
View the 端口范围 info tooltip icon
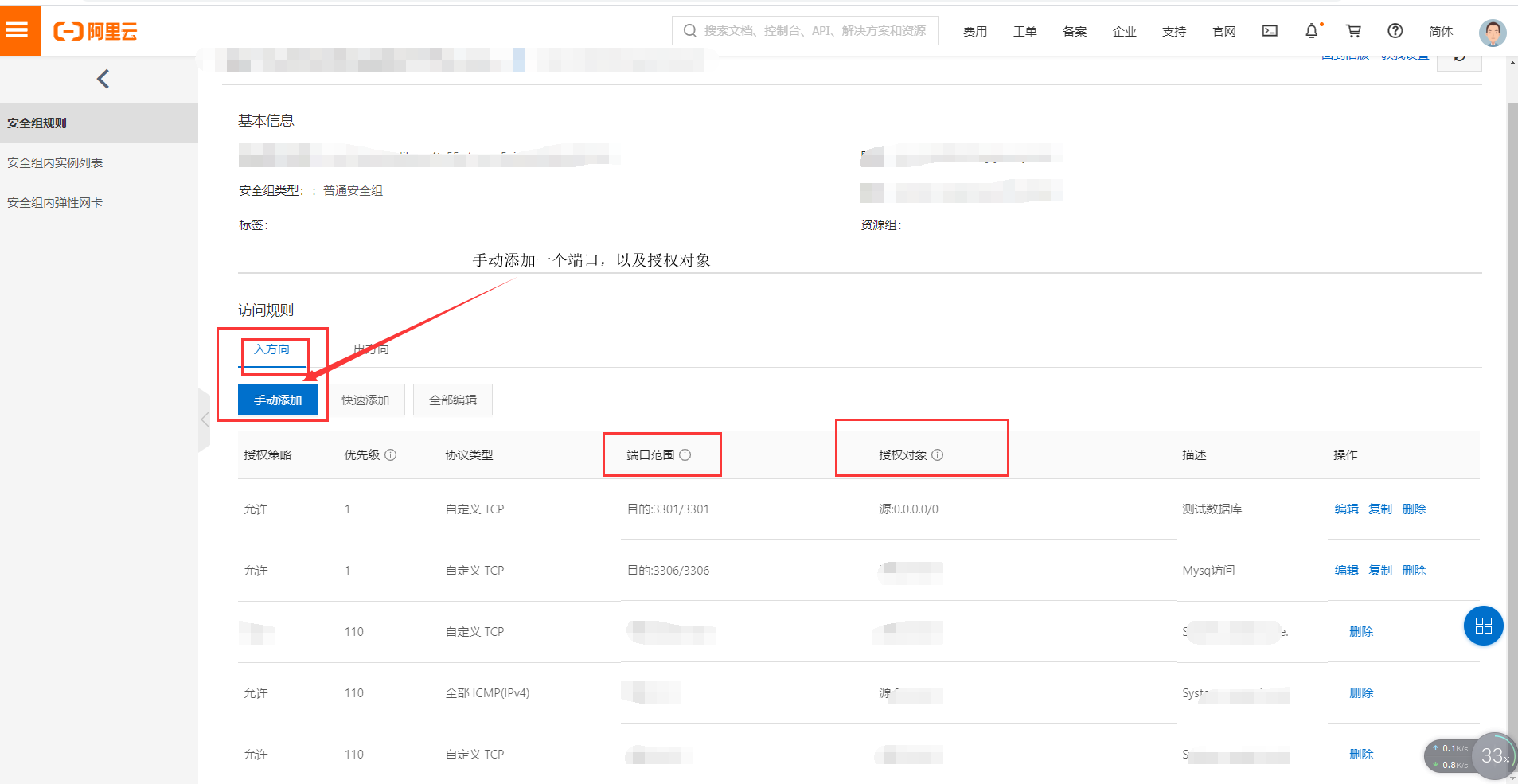tap(687, 454)
